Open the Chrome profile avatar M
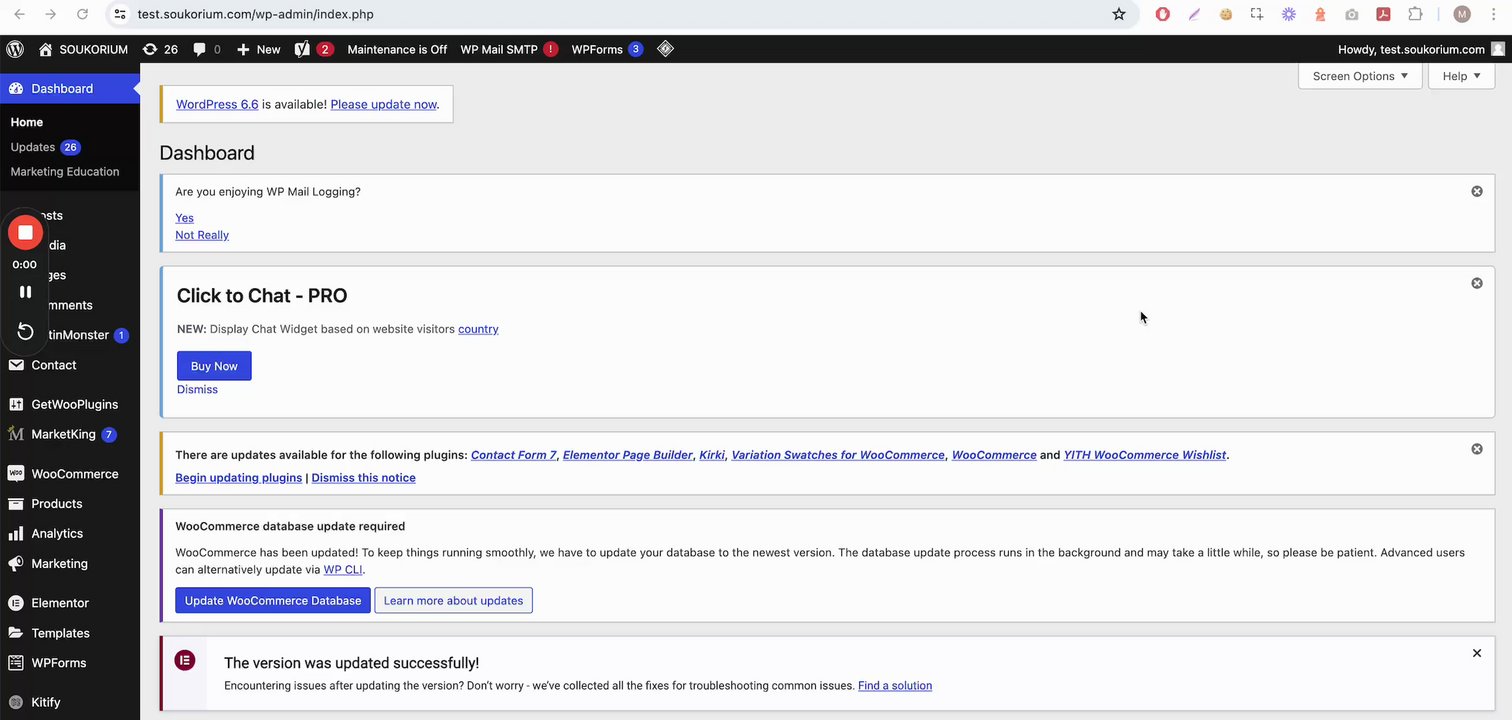Image resolution: width=1512 pixels, height=720 pixels. [x=1462, y=14]
